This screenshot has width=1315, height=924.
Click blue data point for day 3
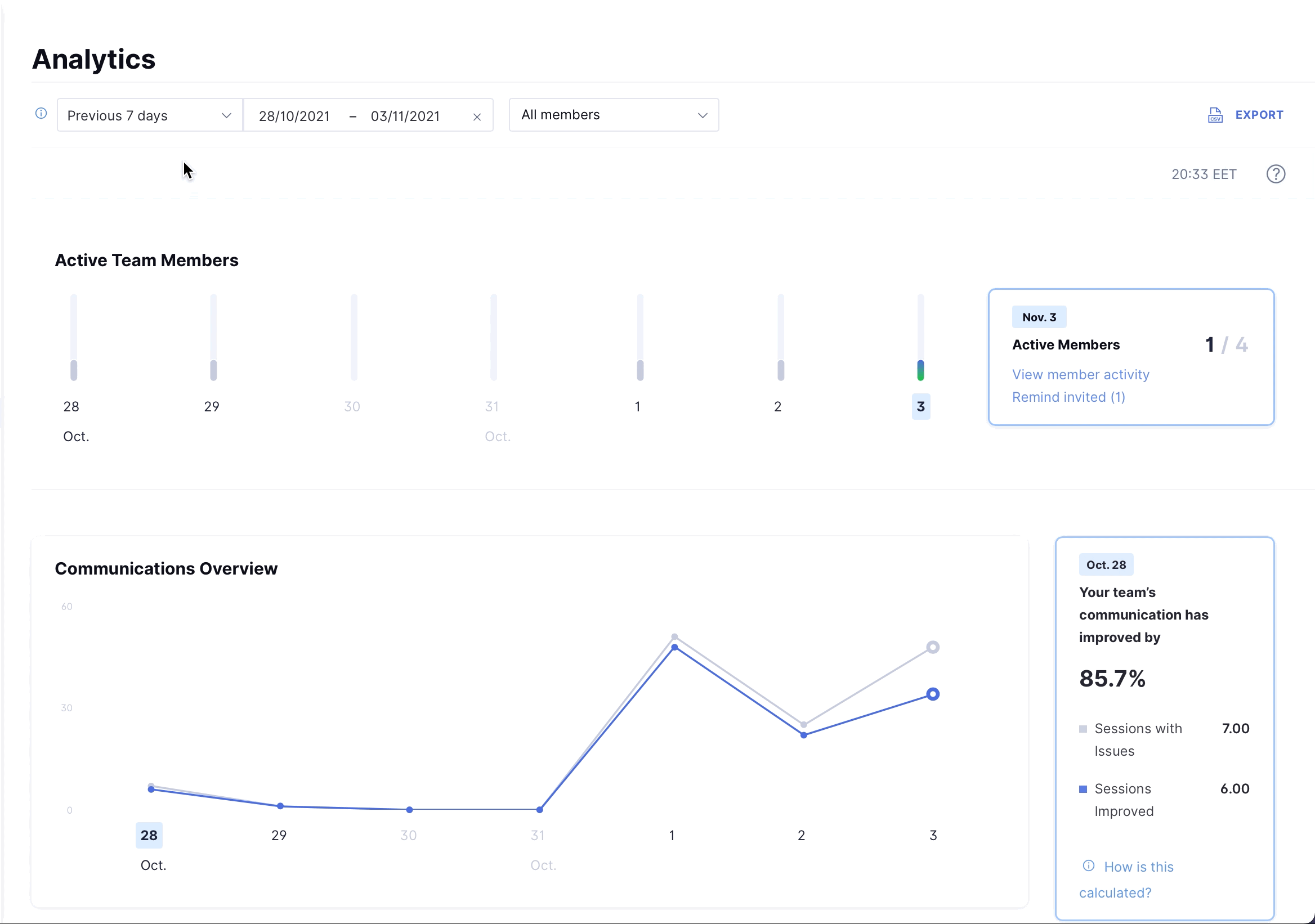point(932,694)
